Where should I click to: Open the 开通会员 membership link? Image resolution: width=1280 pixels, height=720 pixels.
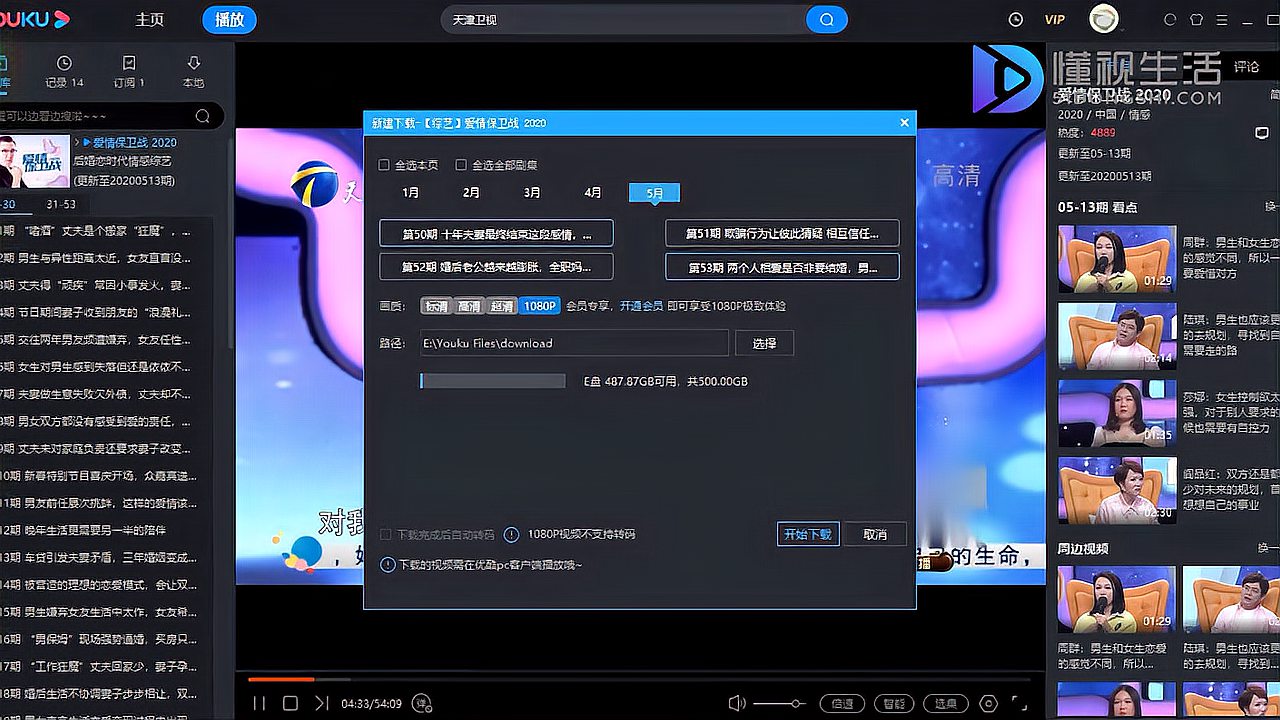point(641,306)
